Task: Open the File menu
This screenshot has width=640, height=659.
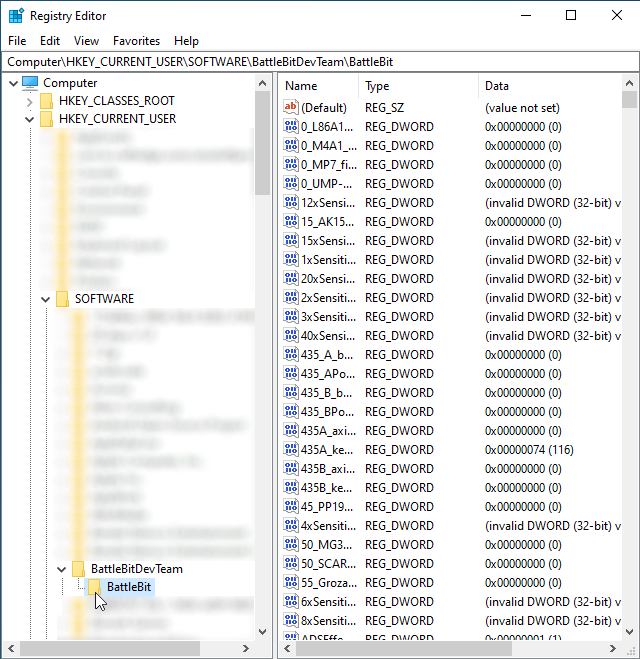Action: point(17,41)
